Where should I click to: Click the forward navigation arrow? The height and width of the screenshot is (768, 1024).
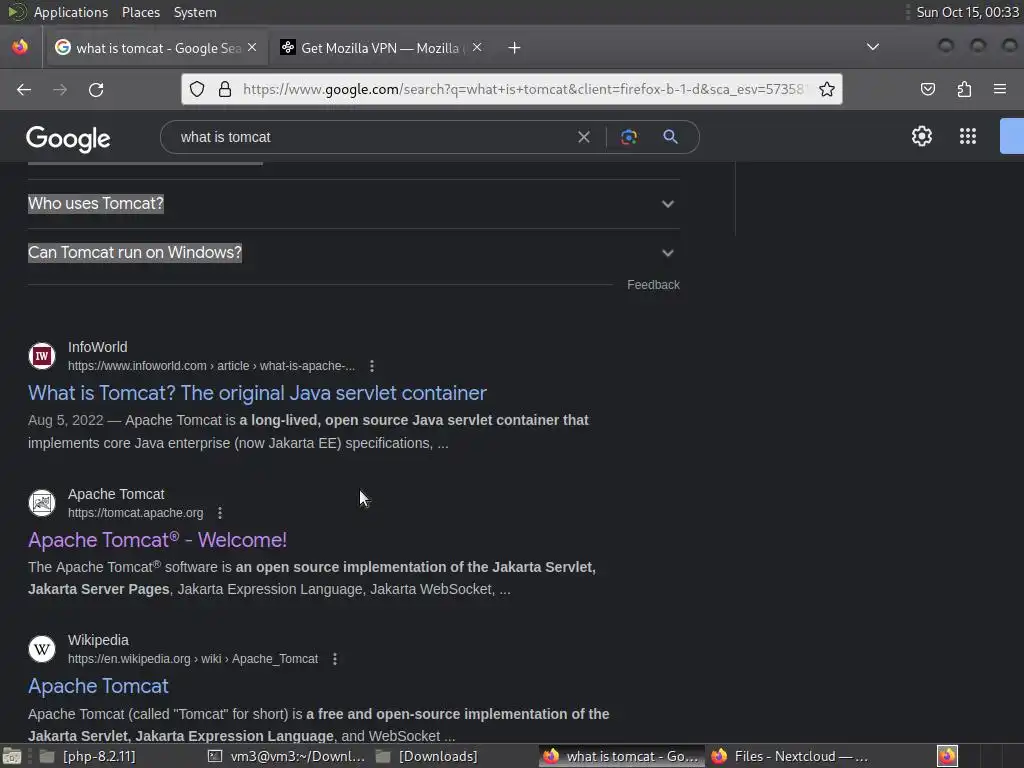tap(60, 89)
